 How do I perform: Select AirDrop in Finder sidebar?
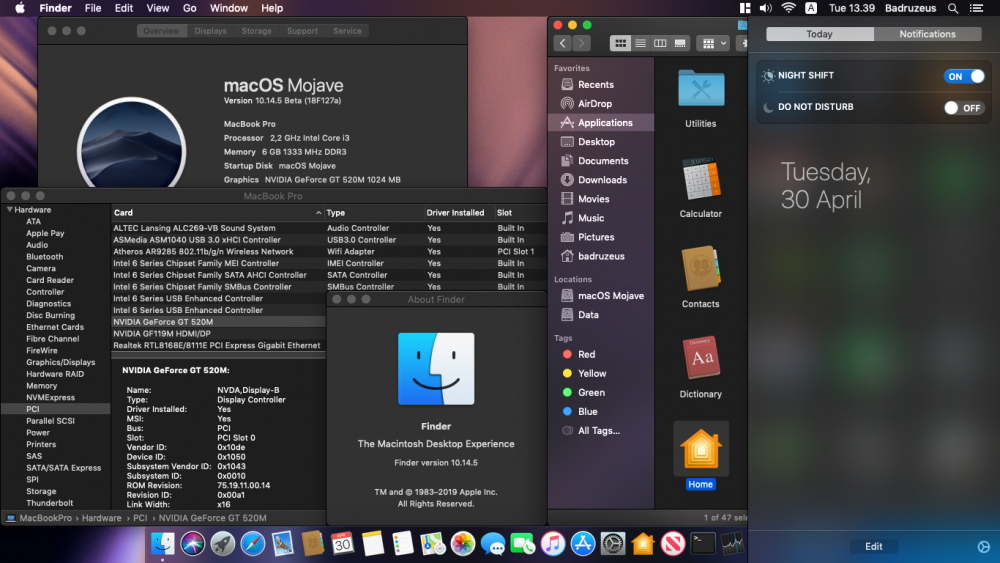pos(601,103)
